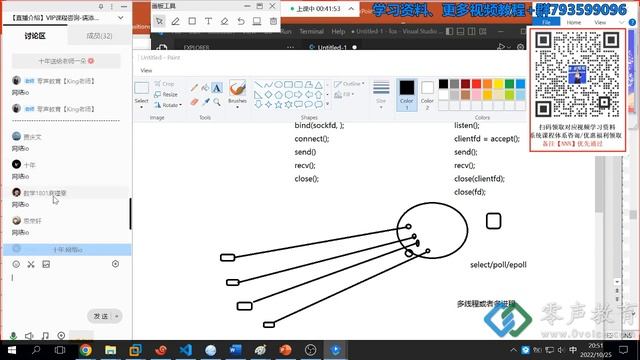Image resolution: width=640 pixels, height=360 pixels.
Task: Toggle pin icon on chat panel title
Action: (101, 7)
